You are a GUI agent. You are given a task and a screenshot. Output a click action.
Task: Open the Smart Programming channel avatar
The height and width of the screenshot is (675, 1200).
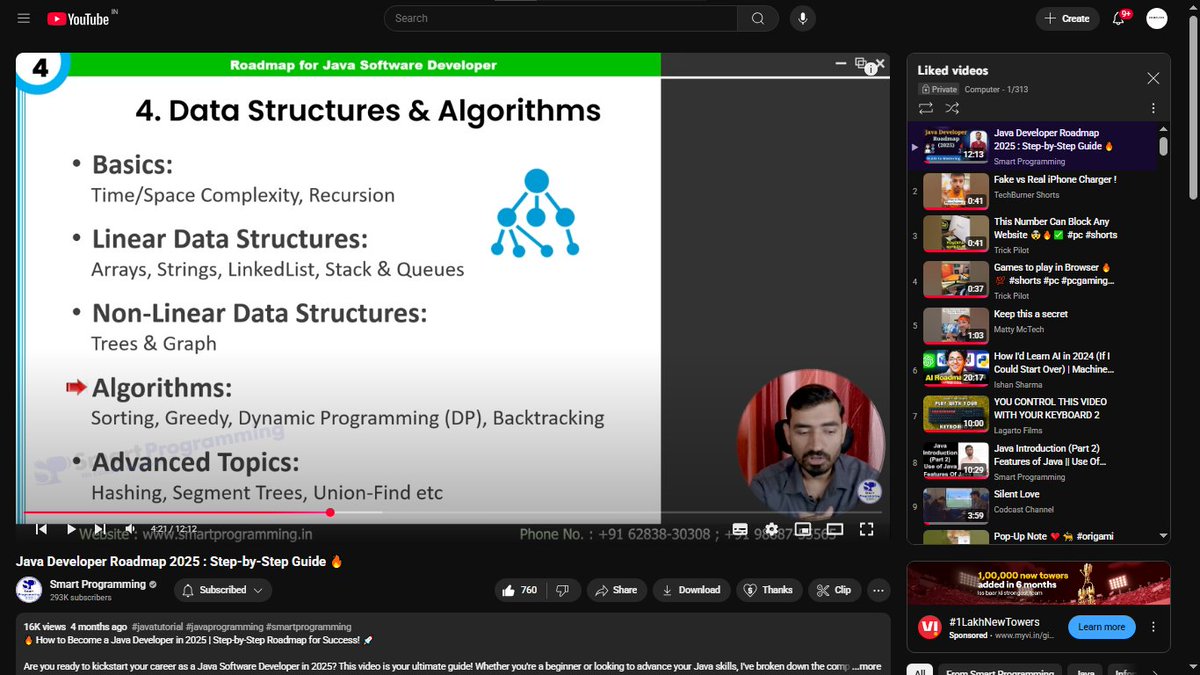29,589
